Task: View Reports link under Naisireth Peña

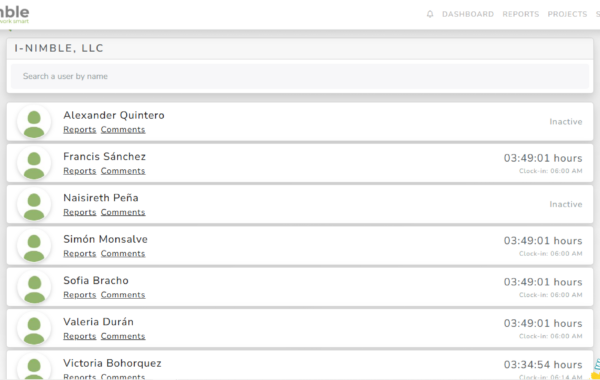Action: pos(80,212)
